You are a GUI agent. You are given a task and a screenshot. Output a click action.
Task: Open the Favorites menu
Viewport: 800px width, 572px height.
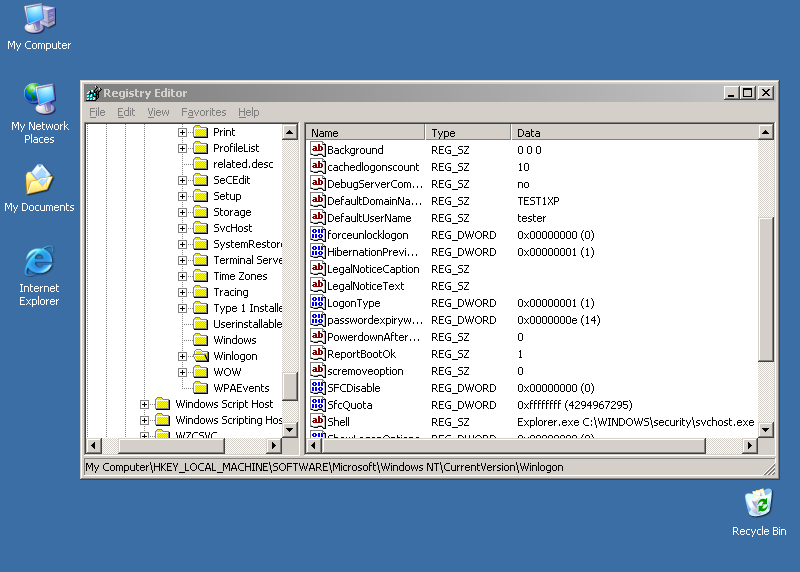203,112
